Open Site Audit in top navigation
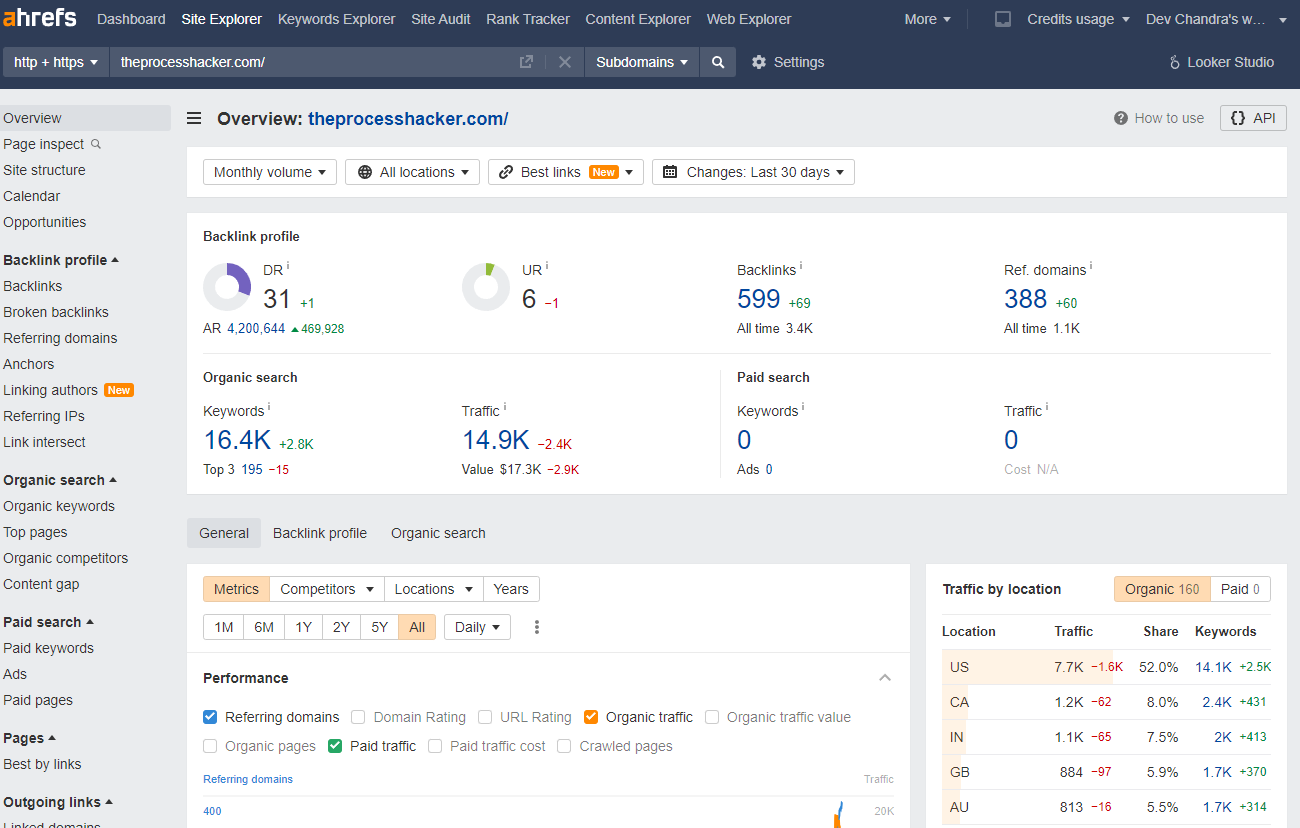Screen dimensions: 1300x828 (x=441, y=19)
